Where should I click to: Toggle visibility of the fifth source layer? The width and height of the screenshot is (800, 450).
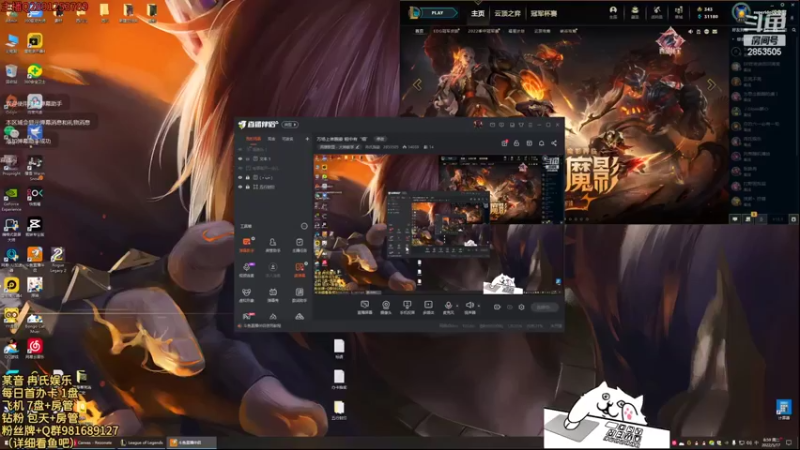tap(240, 187)
